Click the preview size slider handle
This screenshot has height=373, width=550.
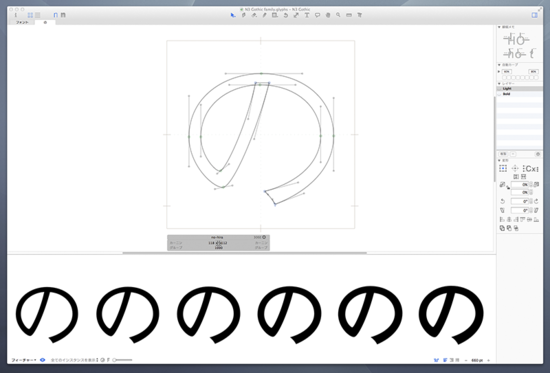[x=114, y=360]
